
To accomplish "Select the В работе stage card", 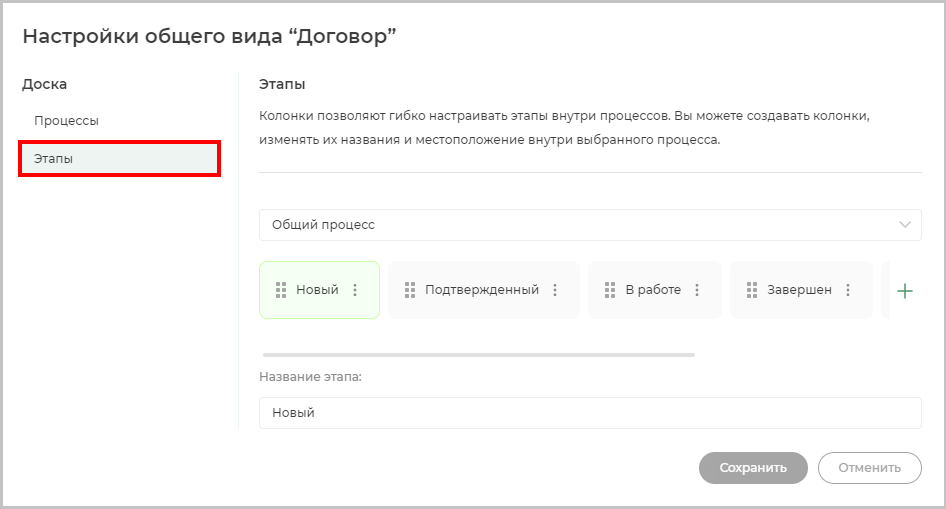I will point(655,290).
